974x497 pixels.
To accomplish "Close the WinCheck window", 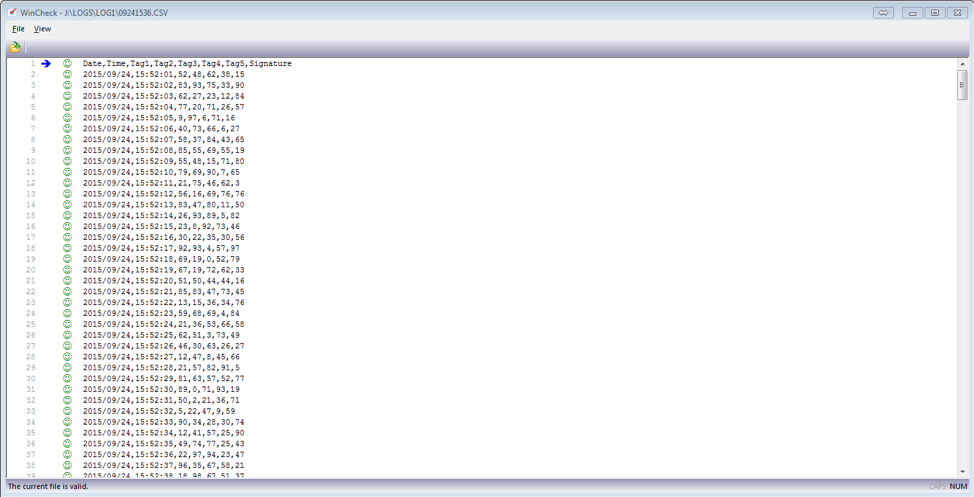I will [x=957, y=12].
